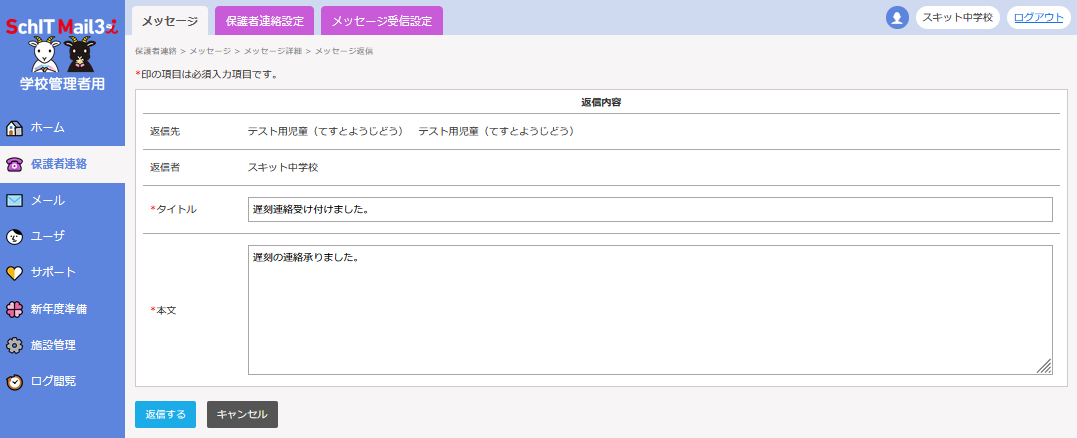This screenshot has height=438, width=1077.
Task: Click the flower icon for 新年度準備
Action: [x=15, y=309]
